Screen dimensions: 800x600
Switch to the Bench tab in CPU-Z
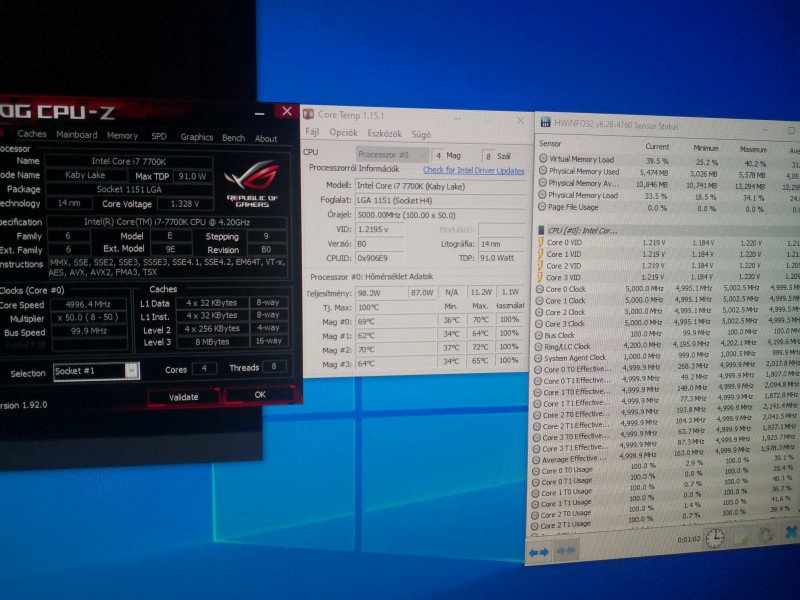pyautogui.click(x=233, y=138)
